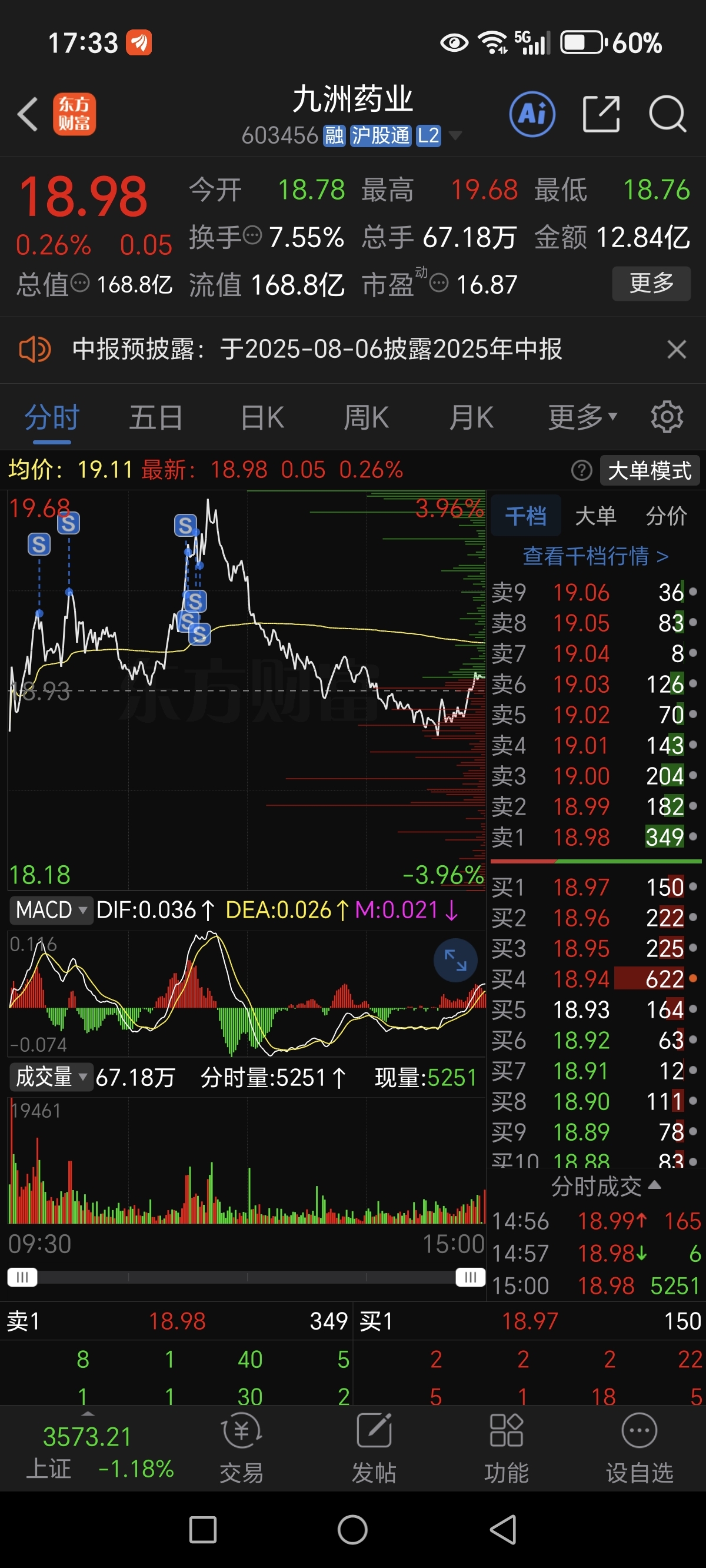The width and height of the screenshot is (706, 1568).
Task: Tap the share export icon
Action: tap(601, 114)
